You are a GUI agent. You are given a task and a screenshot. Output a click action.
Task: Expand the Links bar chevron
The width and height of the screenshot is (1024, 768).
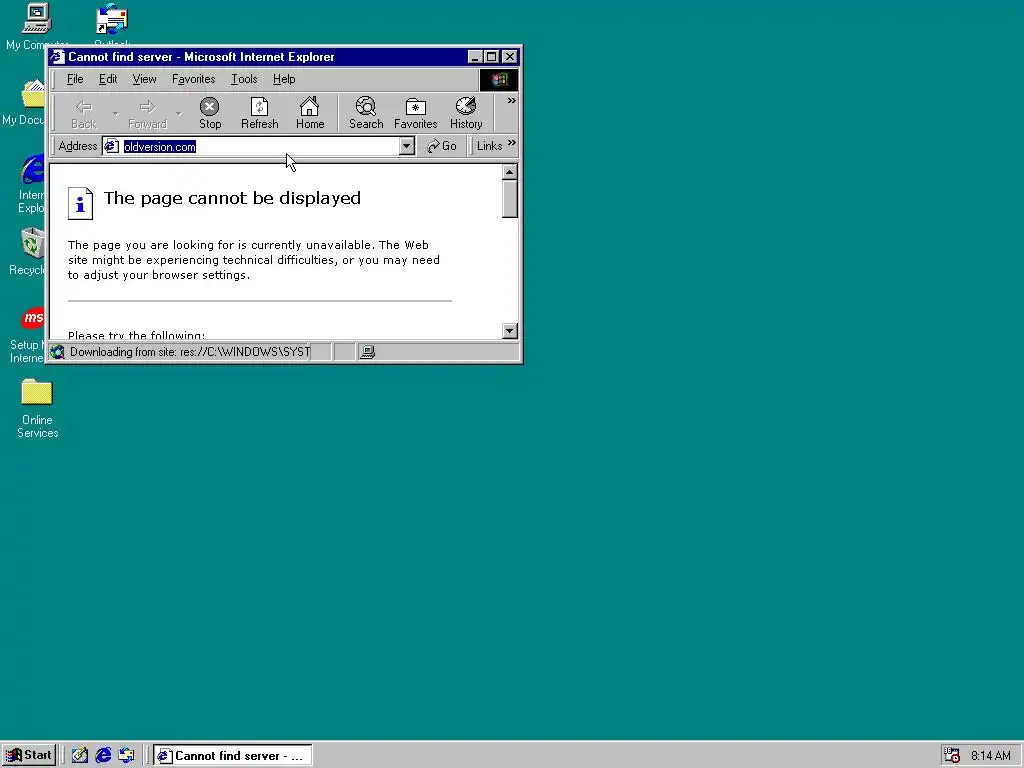[x=511, y=142]
